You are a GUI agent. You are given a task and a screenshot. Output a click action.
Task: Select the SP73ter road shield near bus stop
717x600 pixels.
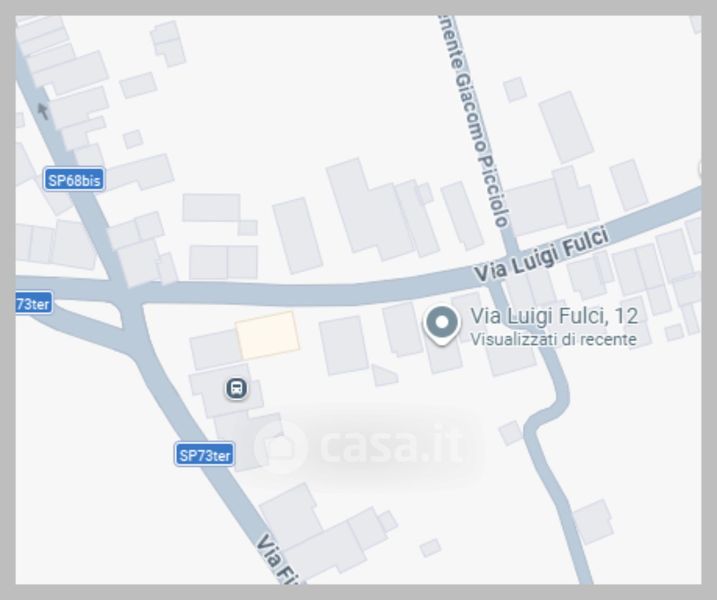tap(204, 455)
